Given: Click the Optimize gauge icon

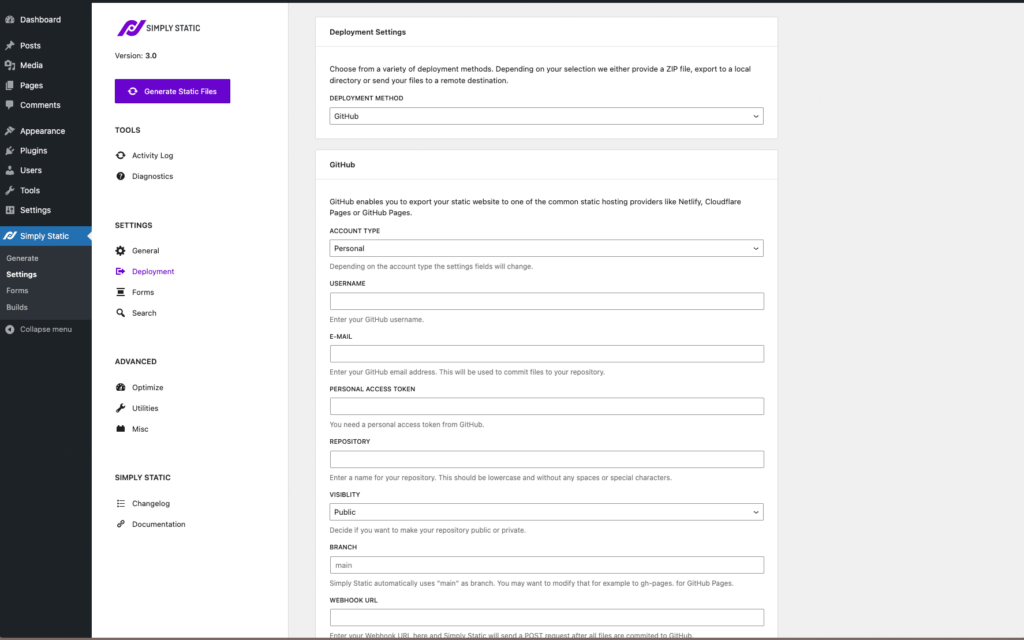Looking at the screenshot, I should [120, 387].
